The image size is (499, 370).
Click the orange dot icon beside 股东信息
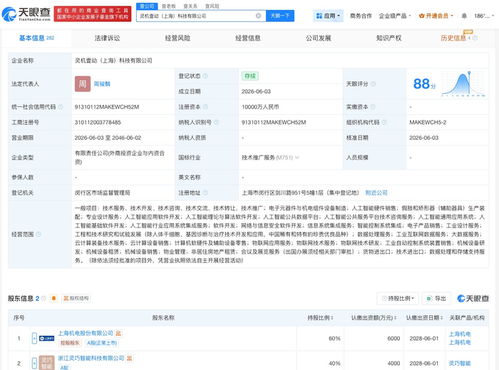pyautogui.click(x=54, y=298)
